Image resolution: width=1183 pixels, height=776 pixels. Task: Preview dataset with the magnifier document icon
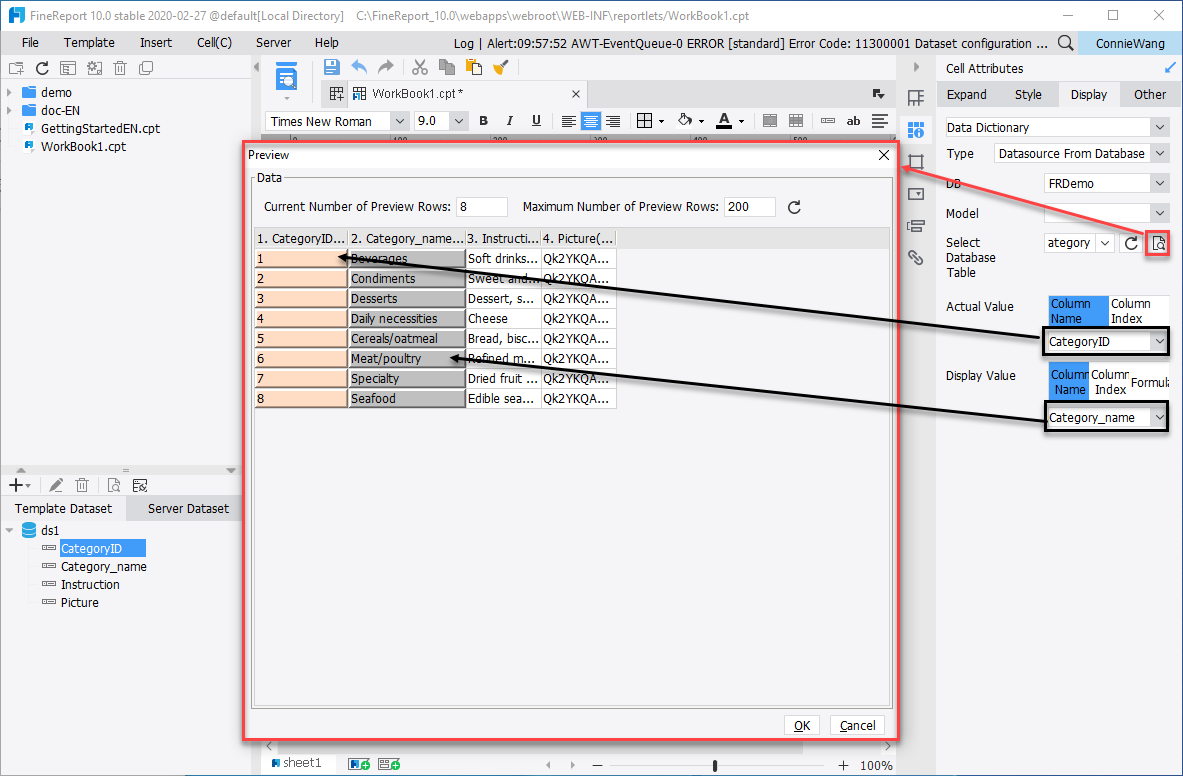point(113,485)
